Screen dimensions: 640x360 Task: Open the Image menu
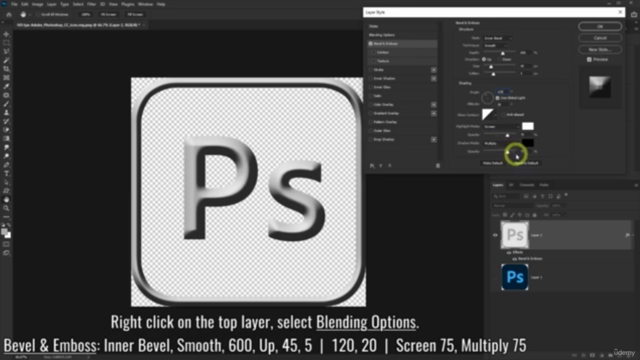pos(37,4)
